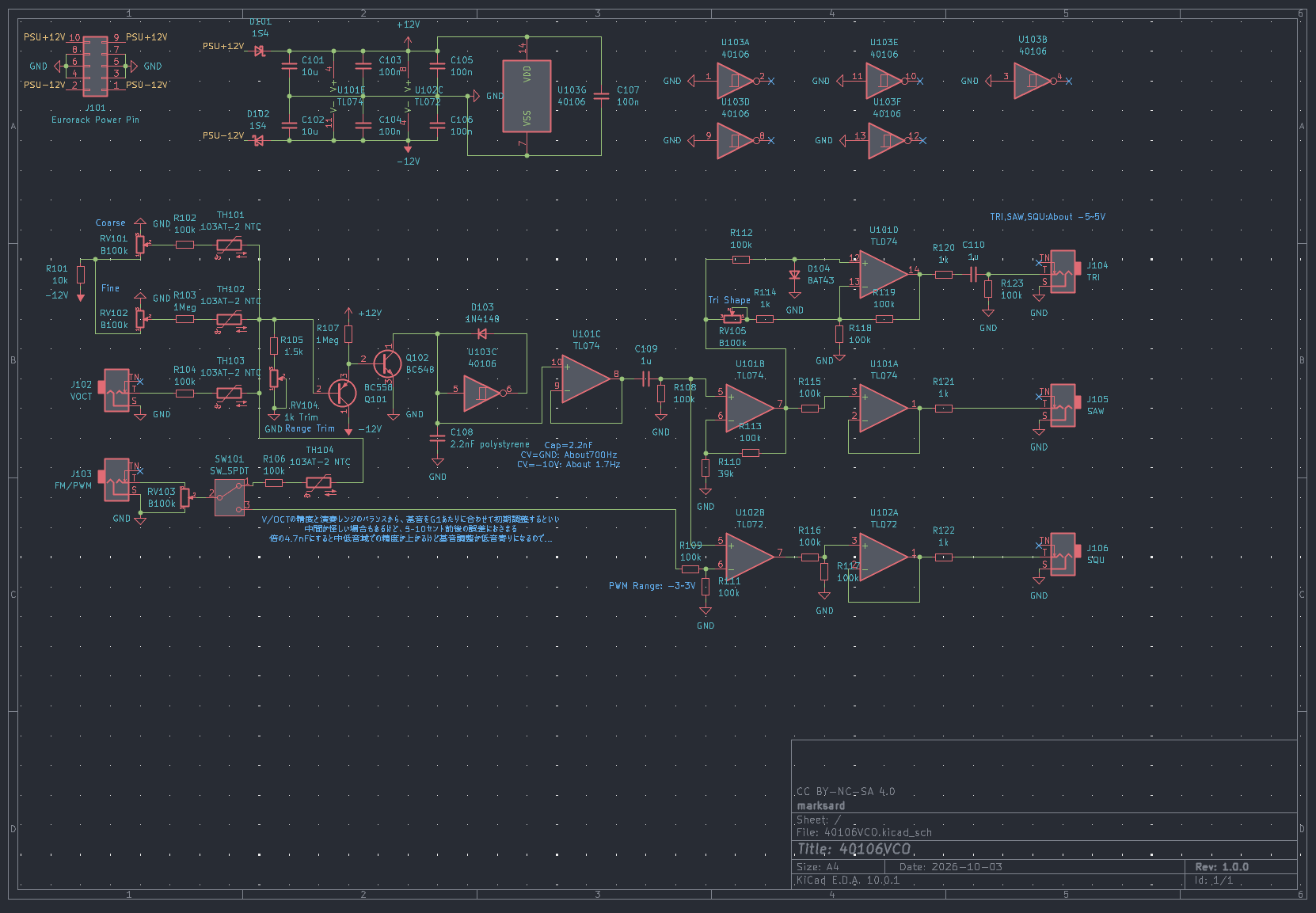Screen dimensions: 1316x913
Task: Select the U101B TL074 op-amp symbol
Action: click(750, 409)
